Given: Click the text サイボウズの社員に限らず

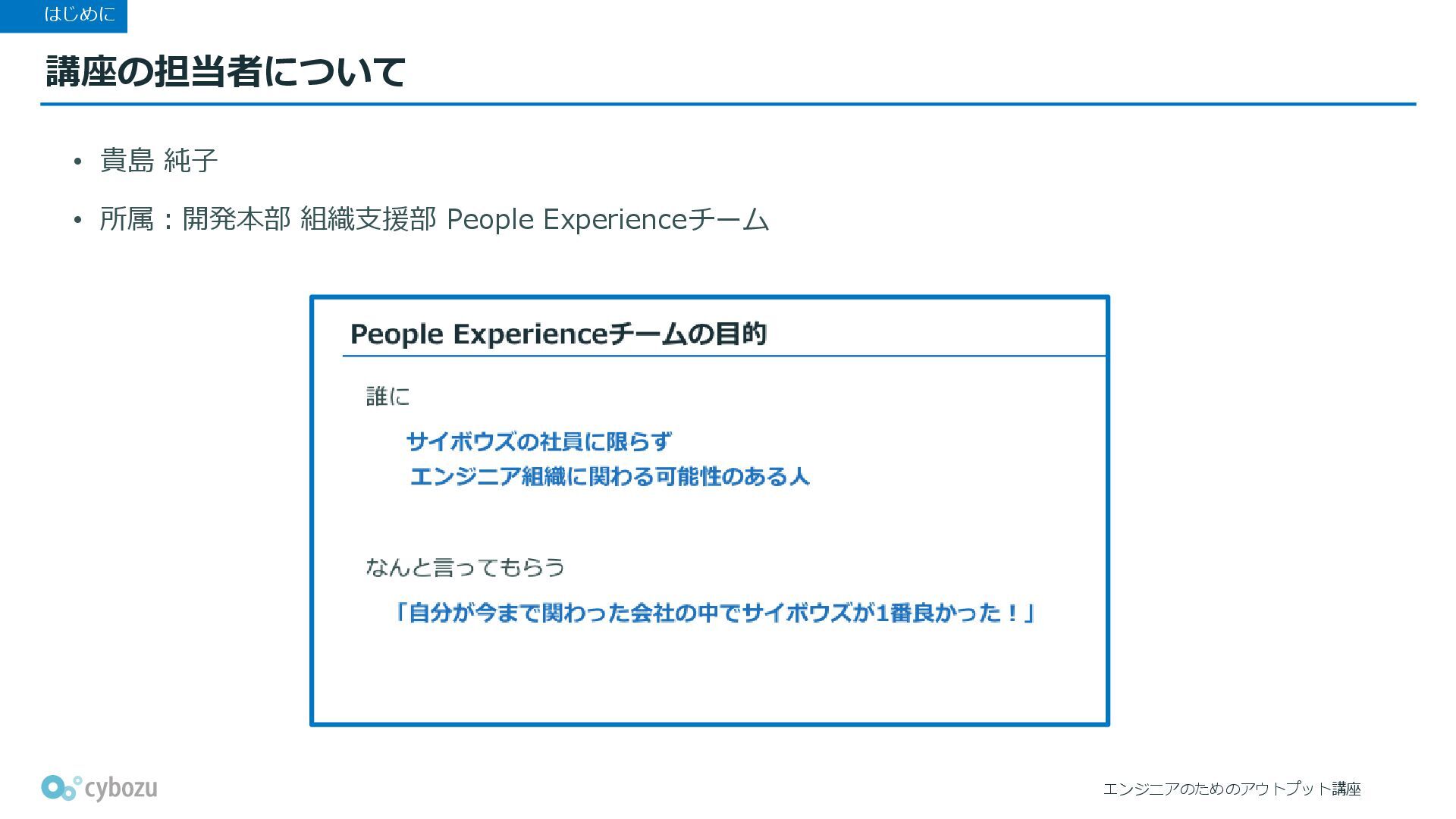Looking at the screenshot, I should click(539, 441).
